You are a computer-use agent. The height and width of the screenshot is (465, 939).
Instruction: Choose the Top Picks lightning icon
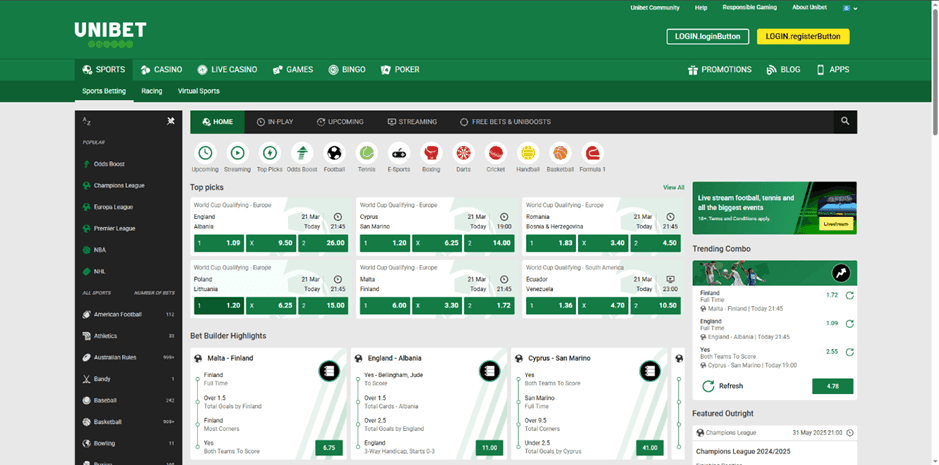tap(270, 153)
